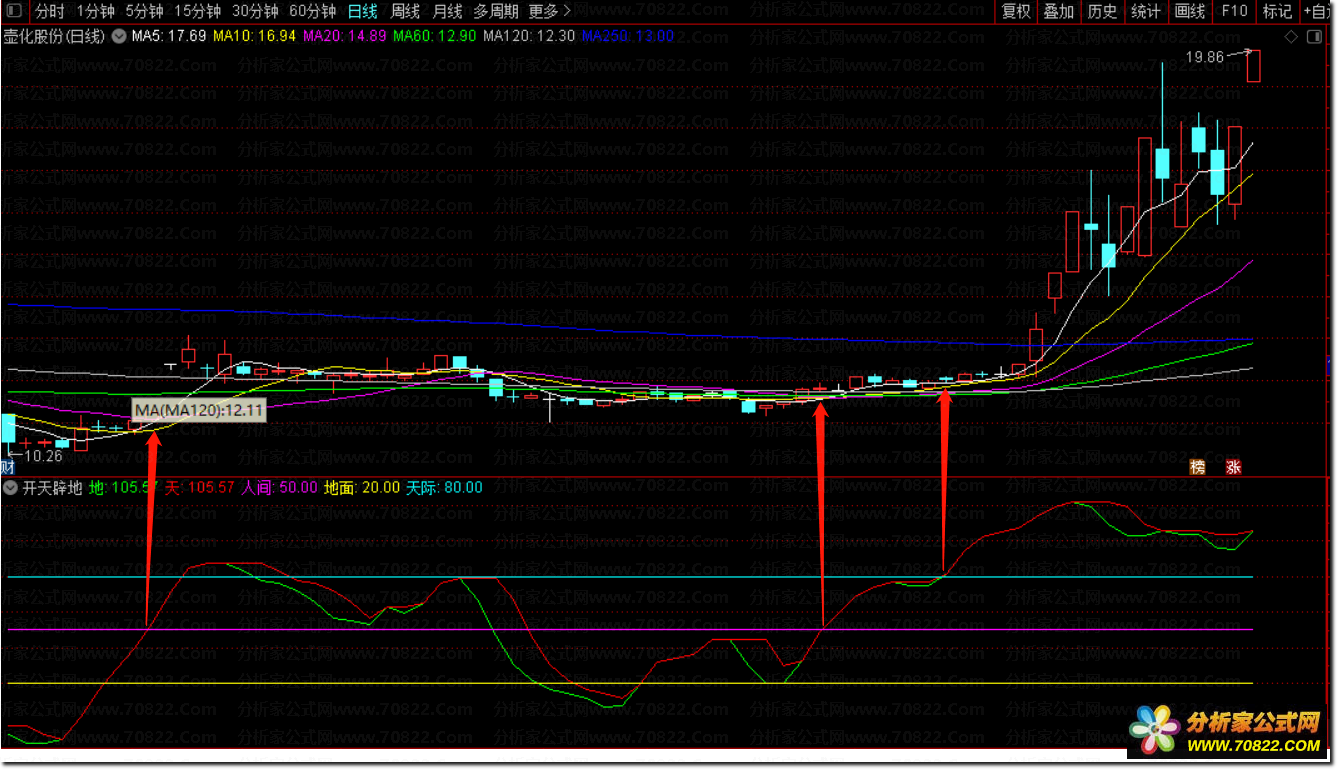Click 地面: 20.00 indicator value

coord(360,488)
